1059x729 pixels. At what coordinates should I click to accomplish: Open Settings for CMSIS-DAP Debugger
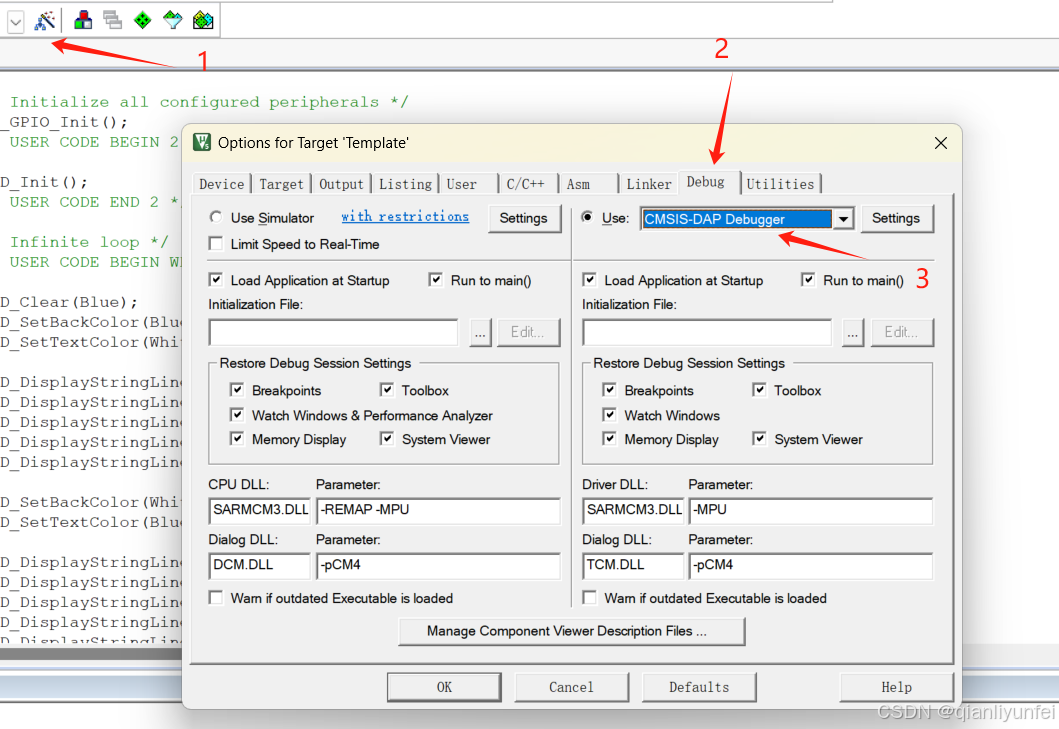(x=896, y=218)
